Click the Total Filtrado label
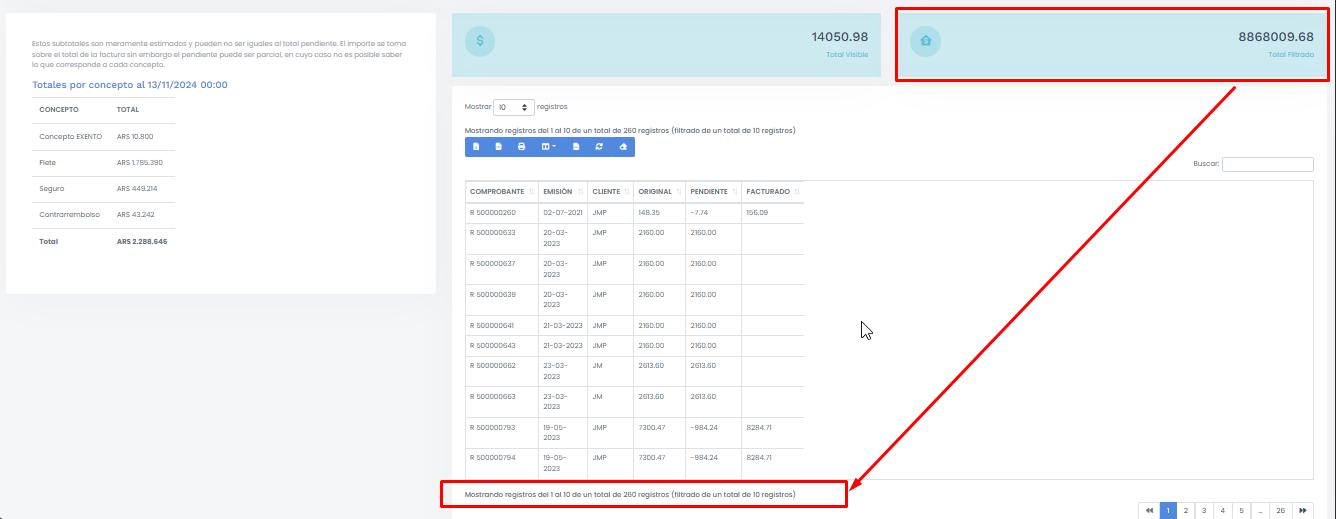1336x519 pixels. 1291,54
